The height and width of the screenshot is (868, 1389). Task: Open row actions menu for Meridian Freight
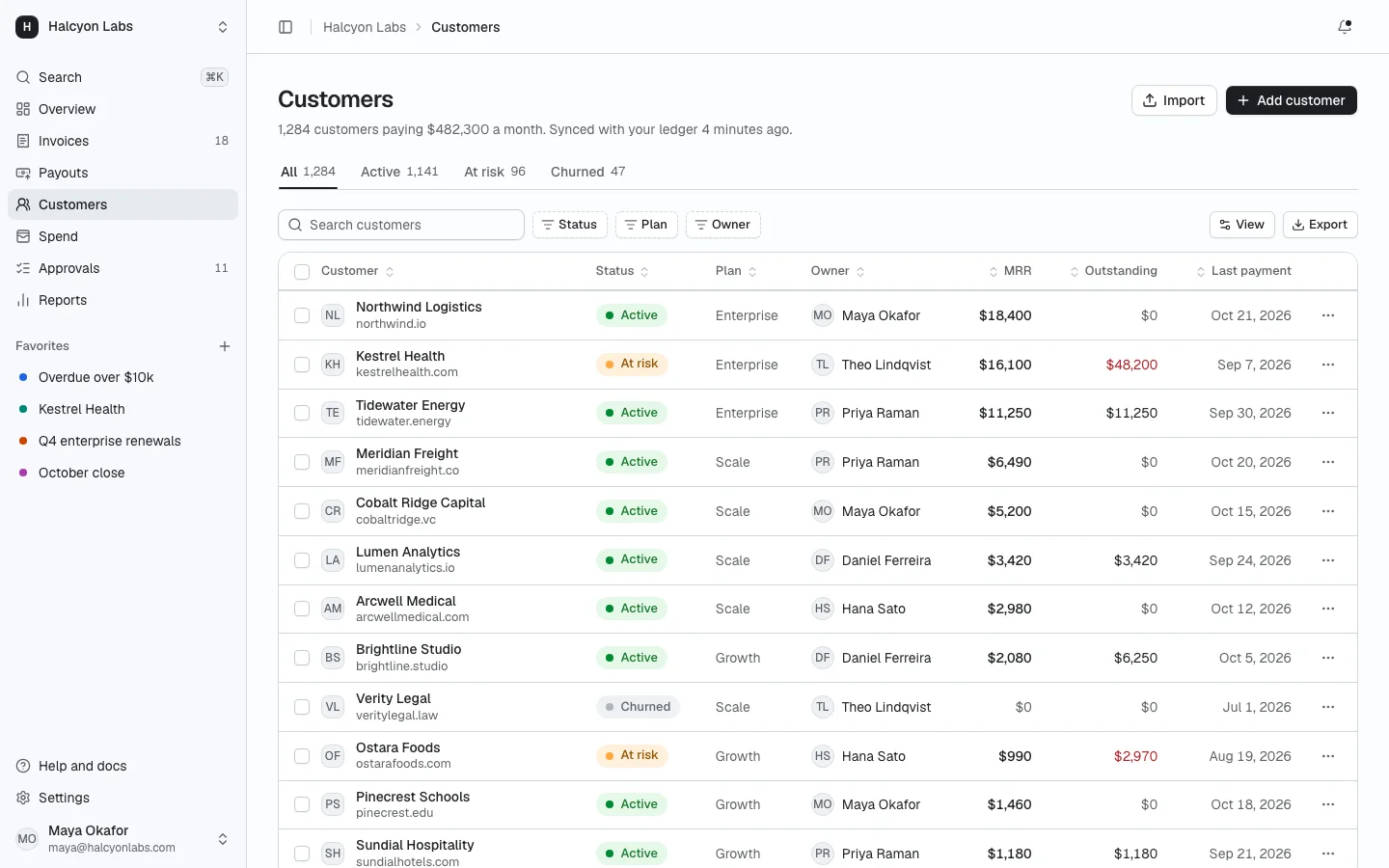(1328, 462)
